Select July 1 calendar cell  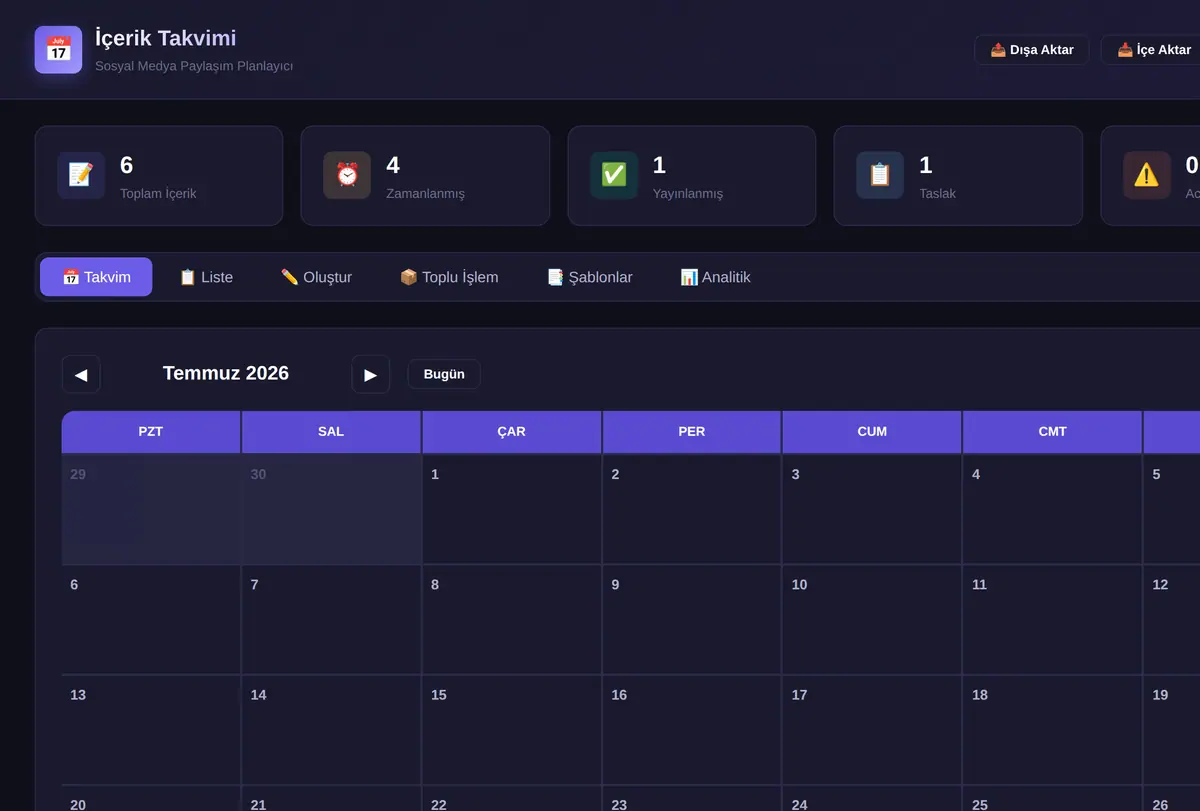pos(512,509)
